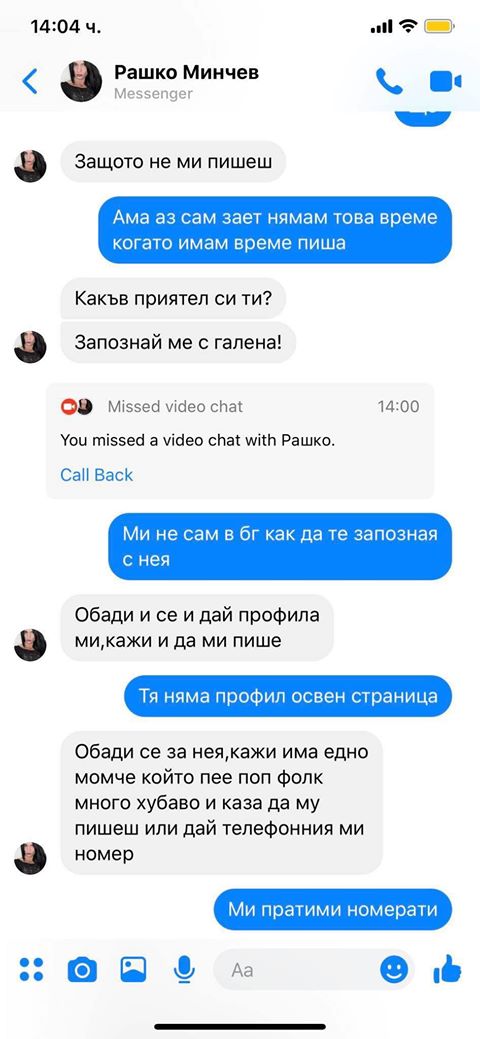Open the photo gallery icon

[x=133, y=969]
